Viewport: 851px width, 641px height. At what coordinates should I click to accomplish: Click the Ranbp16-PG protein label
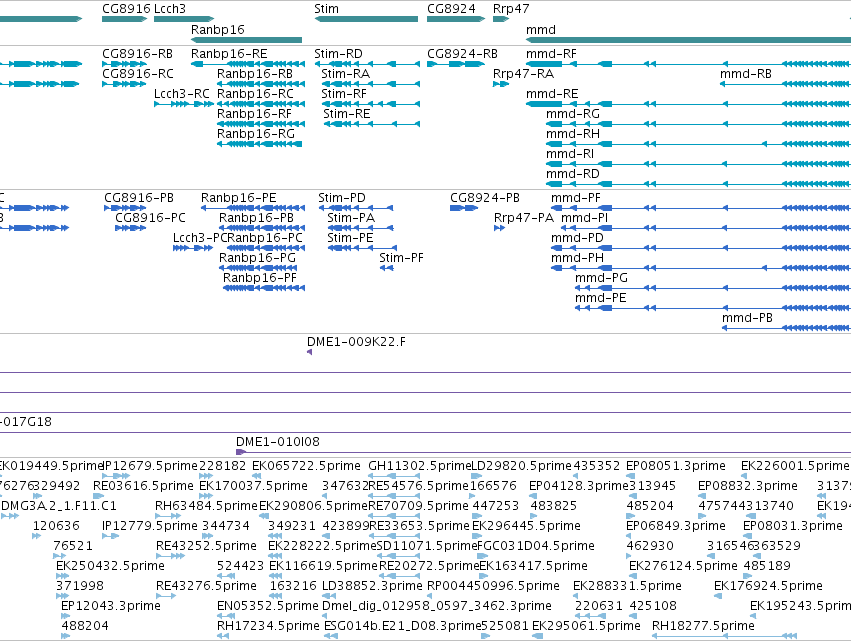point(257,258)
